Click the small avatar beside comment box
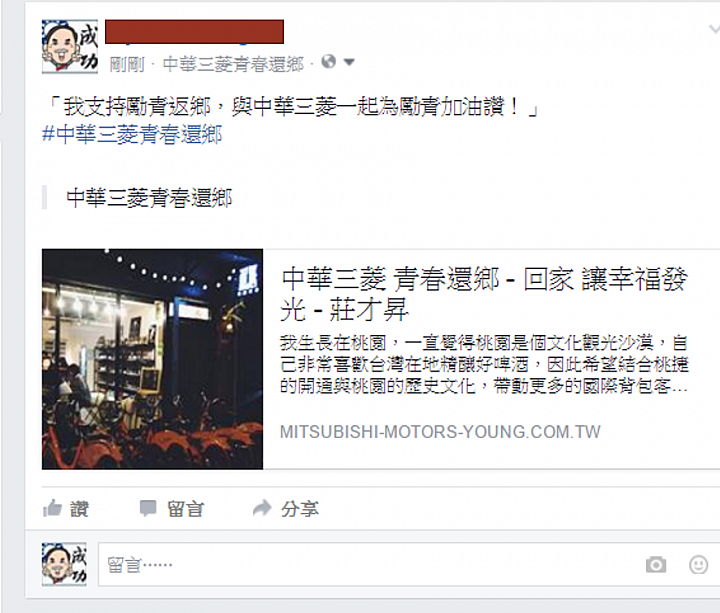Screen dimensions: 720x613 64,564
